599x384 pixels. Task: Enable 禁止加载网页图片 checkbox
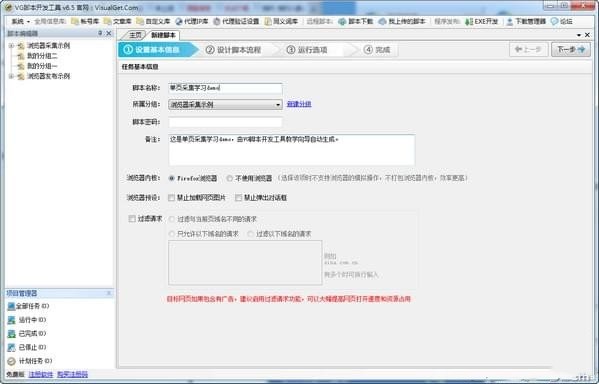click(171, 198)
